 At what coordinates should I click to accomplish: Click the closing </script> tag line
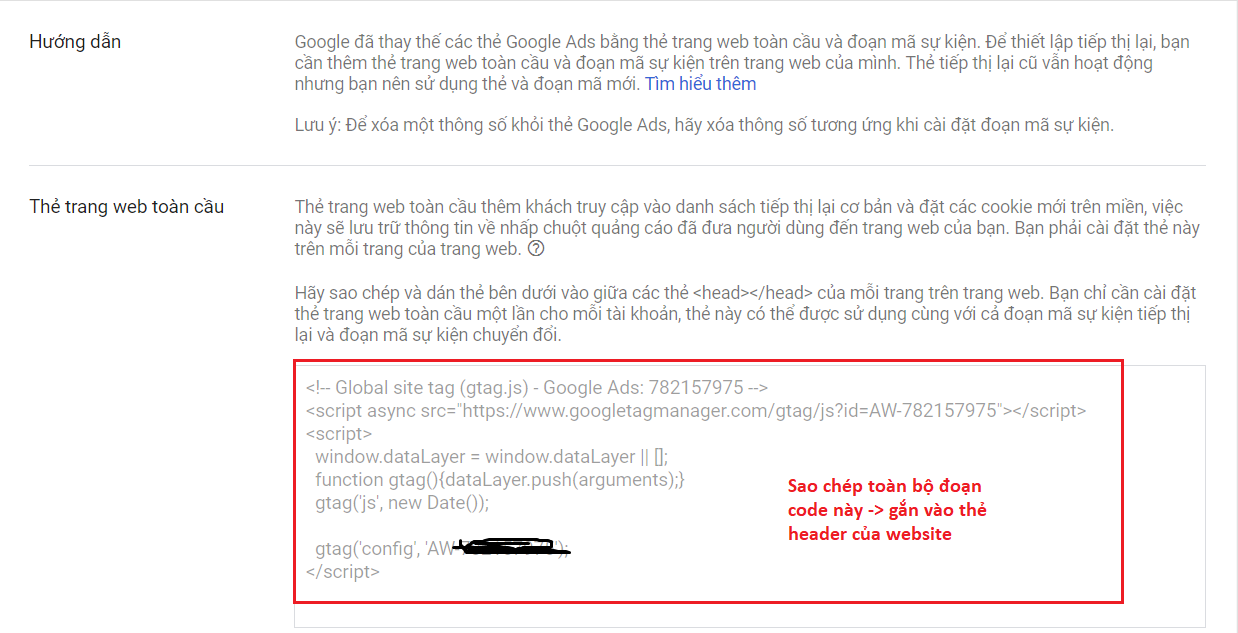pyautogui.click(x=343, y=572)
